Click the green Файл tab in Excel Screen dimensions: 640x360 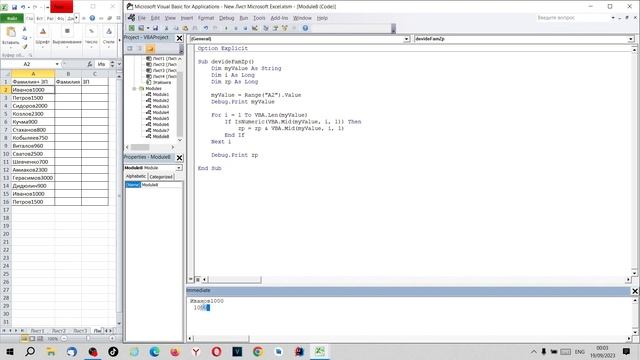pos(12,18)
